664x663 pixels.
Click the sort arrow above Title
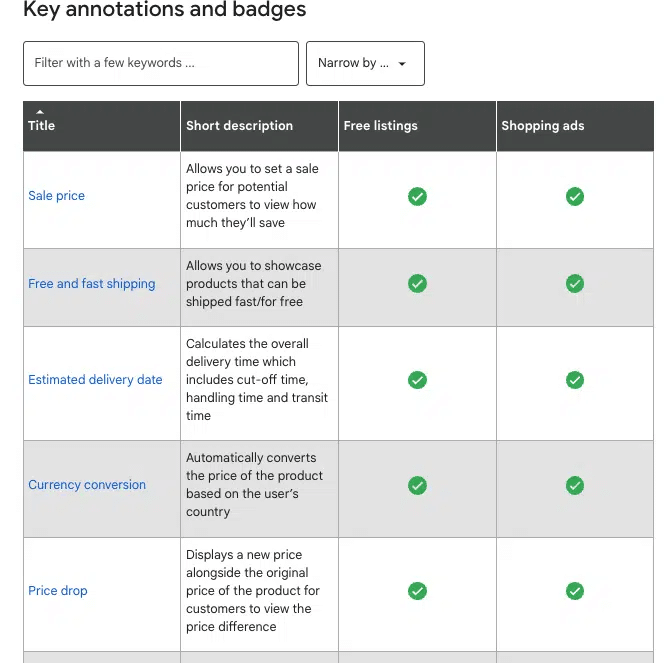40,111
